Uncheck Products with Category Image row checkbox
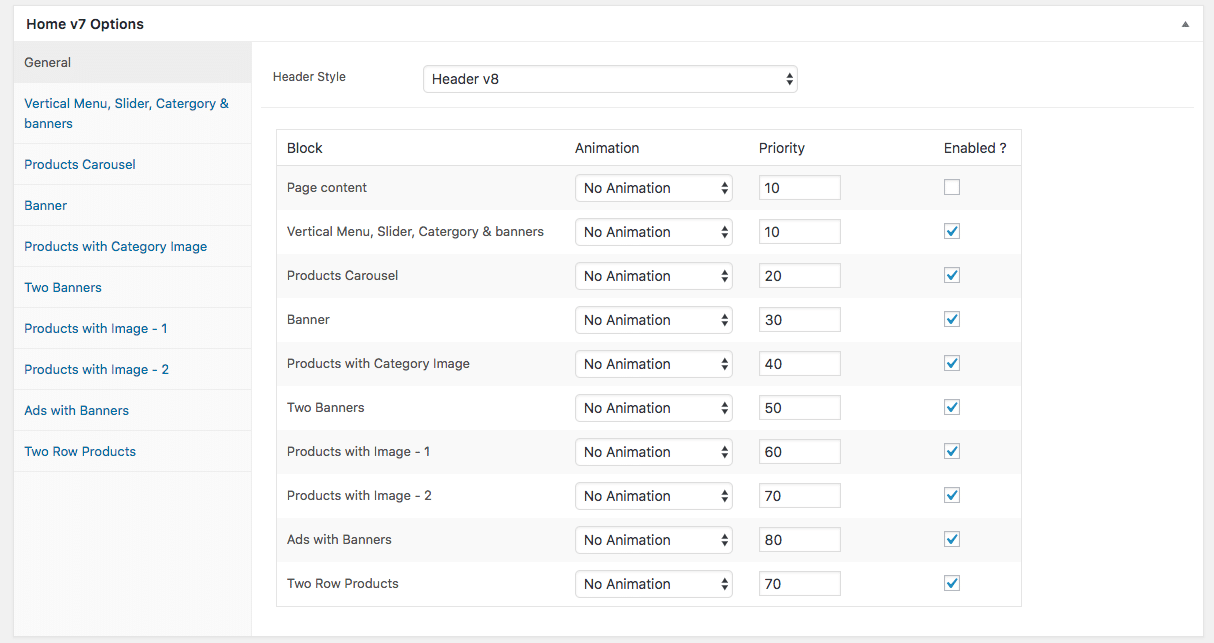The width and height of the screenshot is (1214, 643). (x=952, y=363)
